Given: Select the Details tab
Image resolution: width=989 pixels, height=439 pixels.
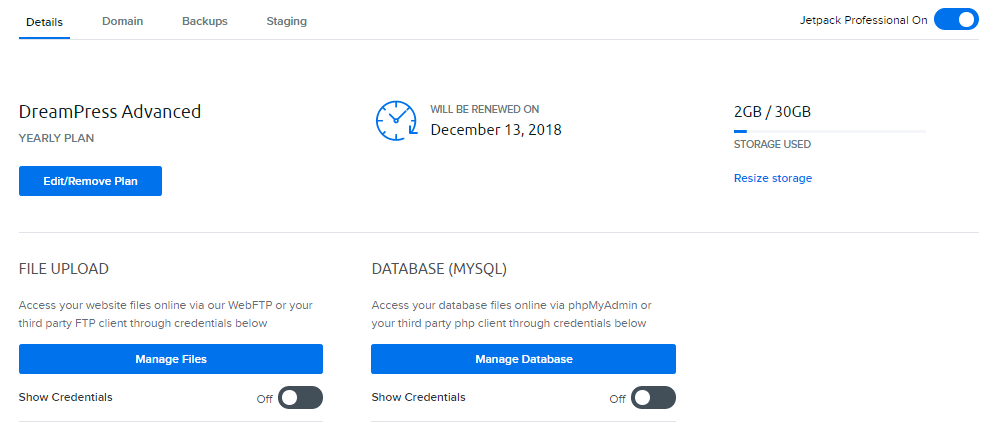Looking at the screenshot, I should (44, 22).
